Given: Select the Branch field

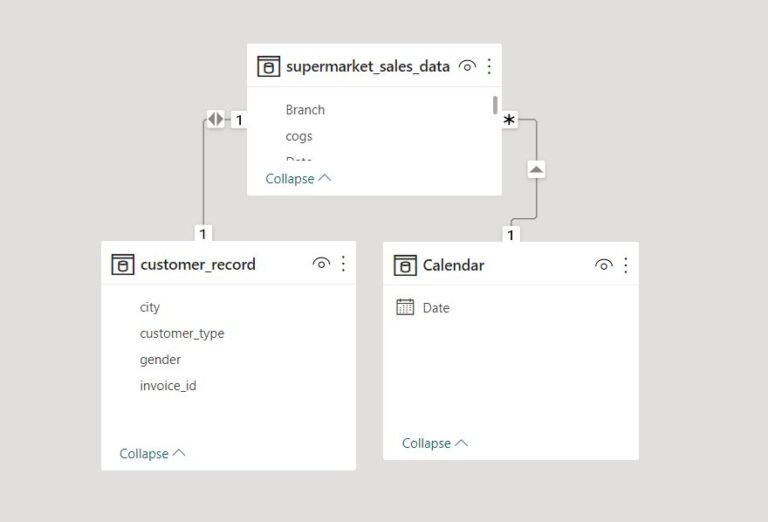Looking at the screenshot, I should pos(305,110).
